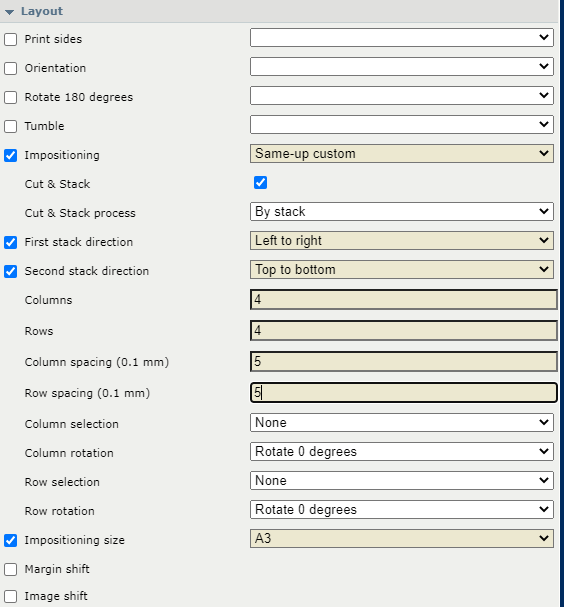Screen dimensions: 564x607
Task: Click the Columns input field
Action: (404, 300)
